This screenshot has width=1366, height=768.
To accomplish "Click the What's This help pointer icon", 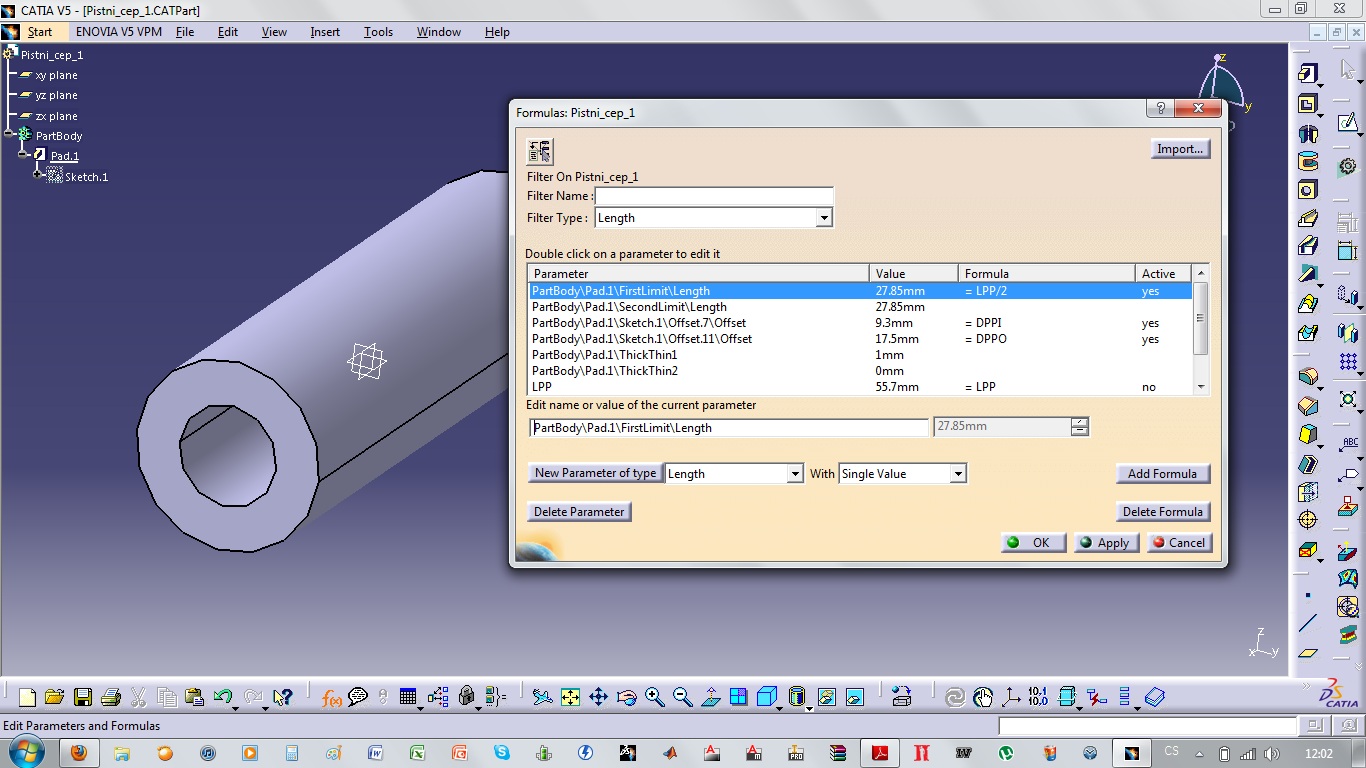I will pyautogui.click(x=282, y=697).
